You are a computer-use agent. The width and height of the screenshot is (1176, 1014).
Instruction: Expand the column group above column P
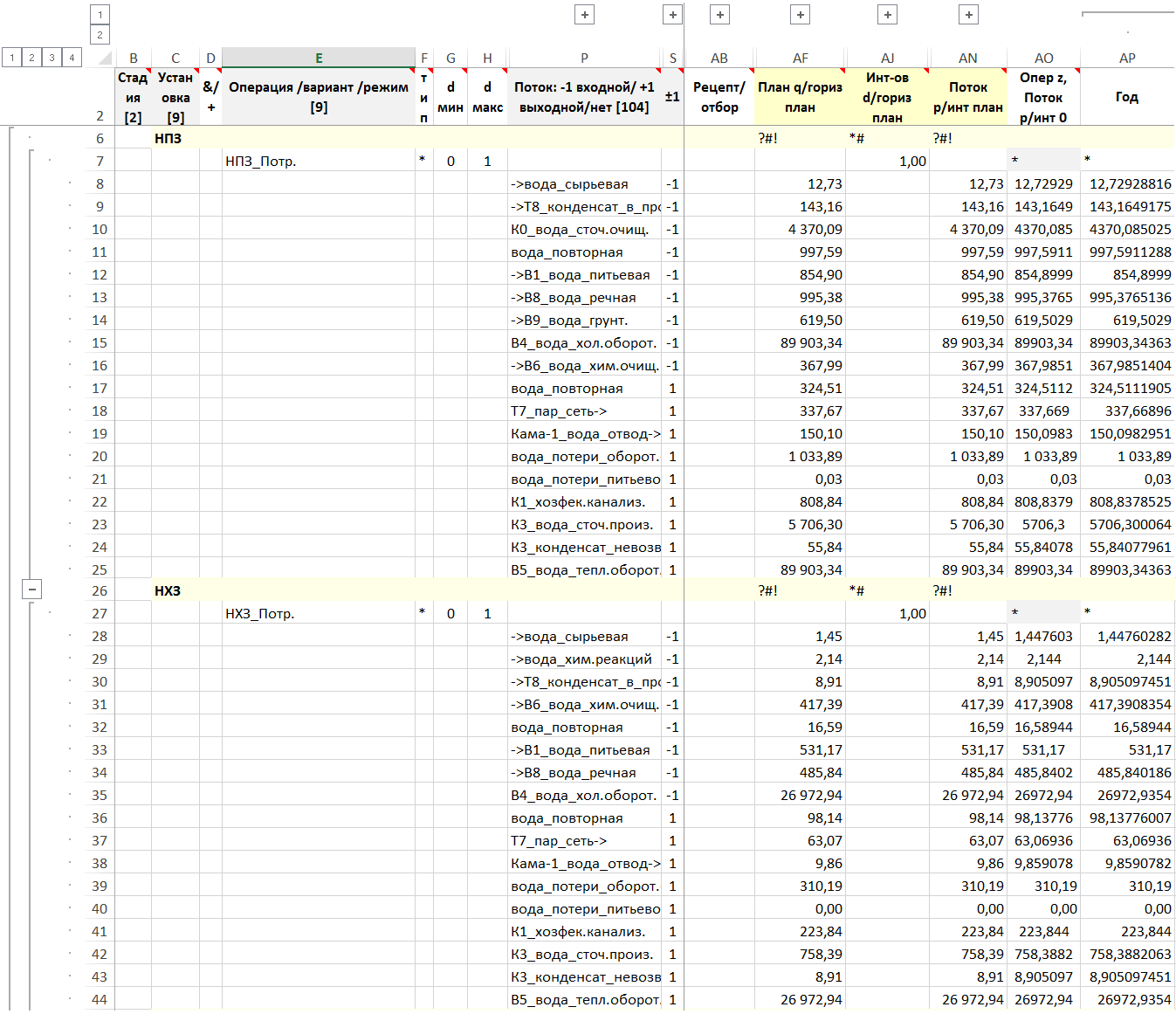point(584,15)
